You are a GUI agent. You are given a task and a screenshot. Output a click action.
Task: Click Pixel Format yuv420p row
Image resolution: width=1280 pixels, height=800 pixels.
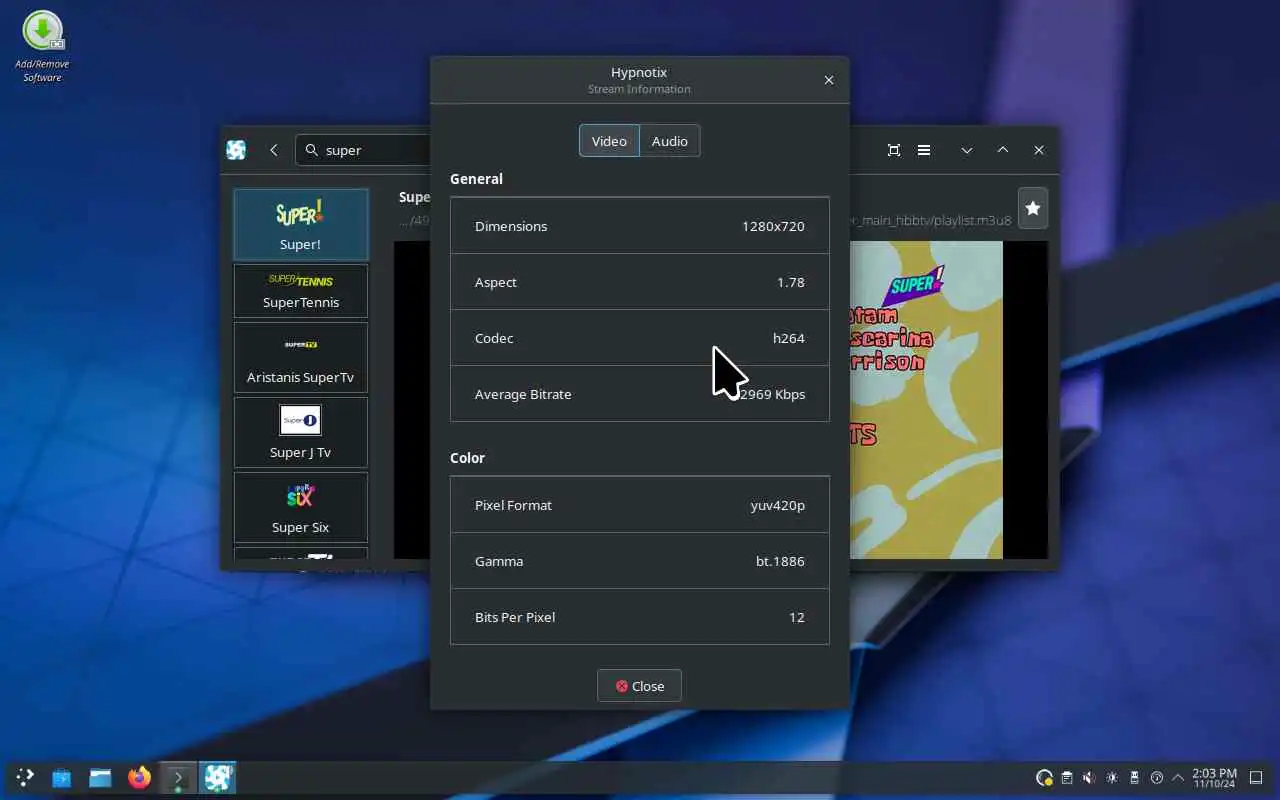pyautogui.click(x=640, y=505)
